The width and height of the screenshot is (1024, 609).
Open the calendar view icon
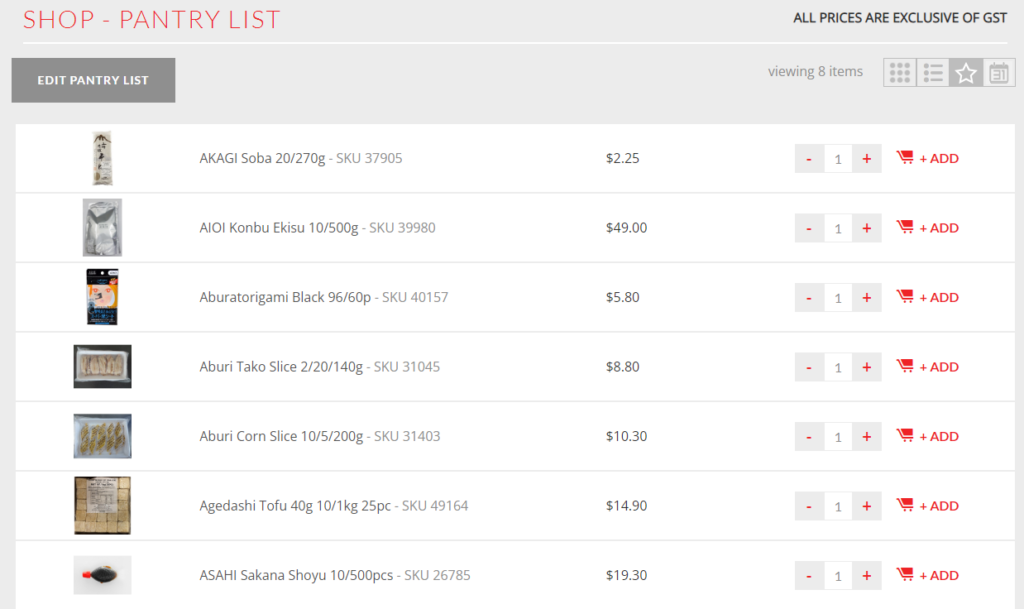[999, 72]
